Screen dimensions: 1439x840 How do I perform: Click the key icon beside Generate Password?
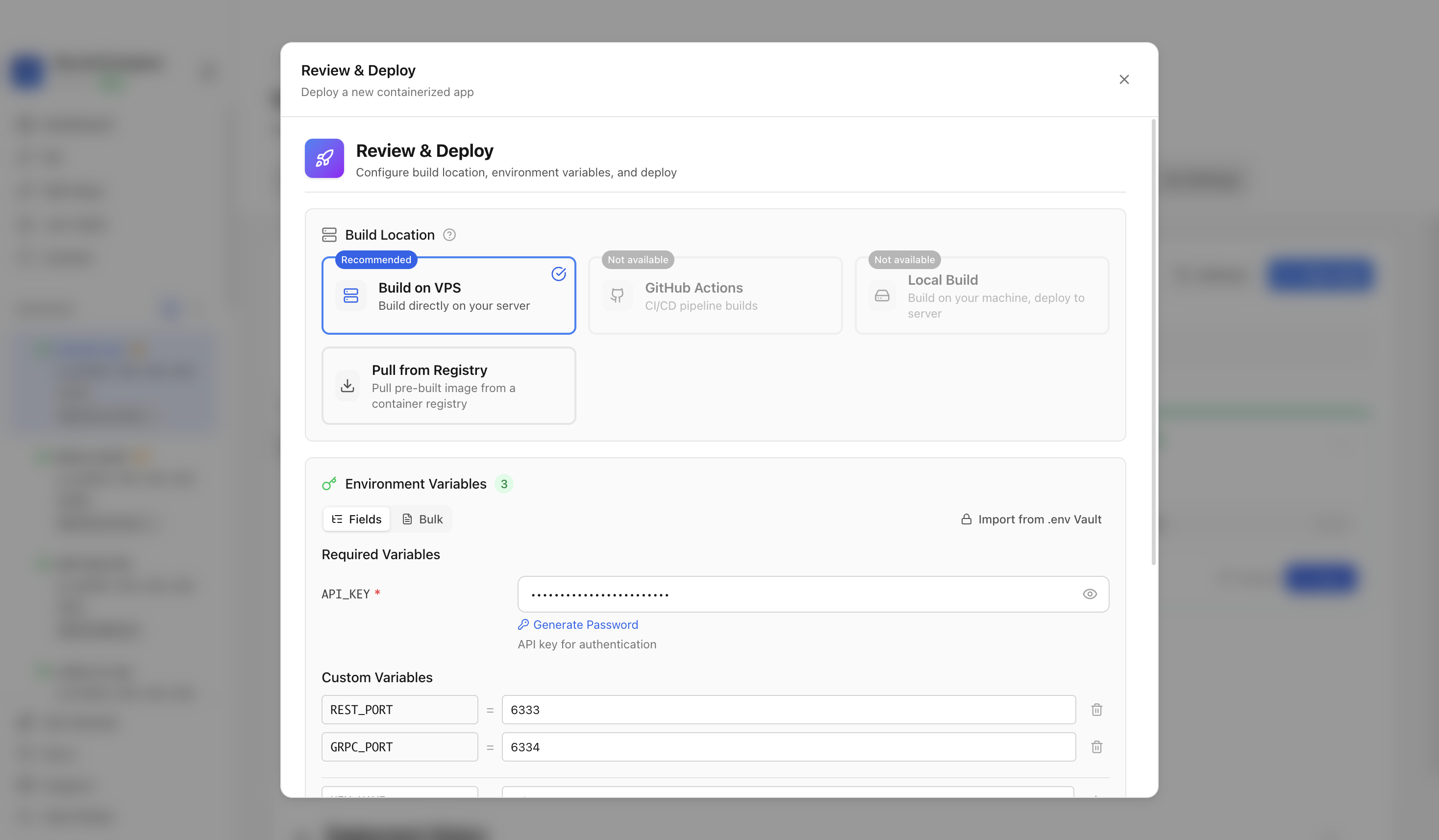click(523, 625)
